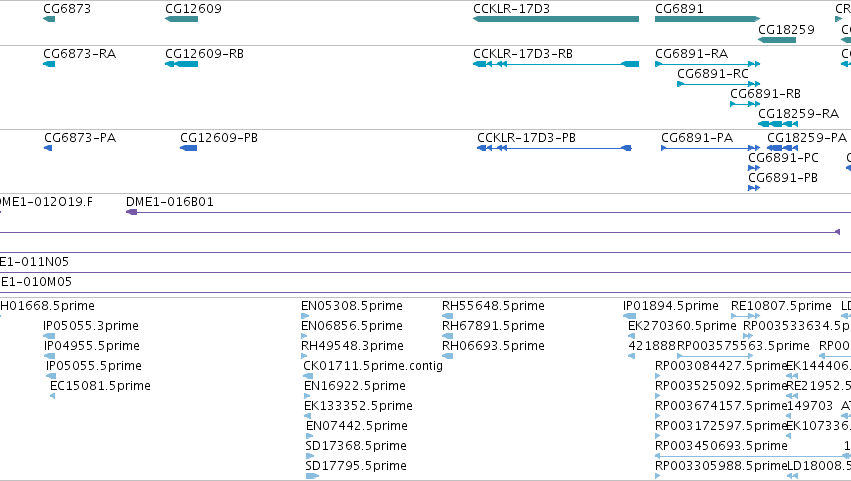Select EST SD17795.5prime
Viewport: 851px width, 481px height.
pos(312,476)
